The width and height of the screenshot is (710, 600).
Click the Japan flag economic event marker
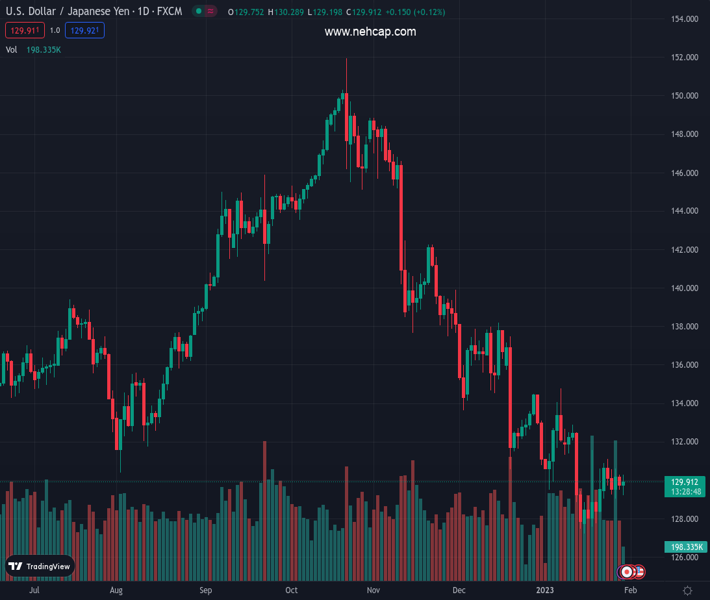(x=627, y=572)
